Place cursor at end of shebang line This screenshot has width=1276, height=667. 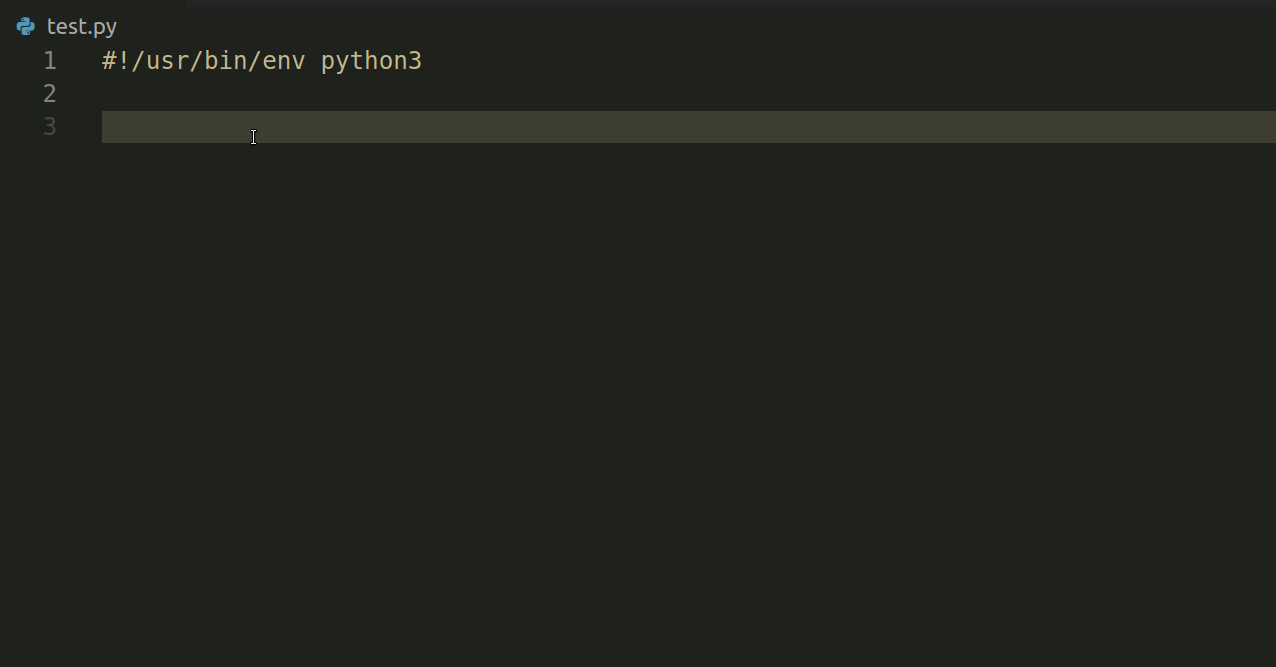tap(424, 61)
